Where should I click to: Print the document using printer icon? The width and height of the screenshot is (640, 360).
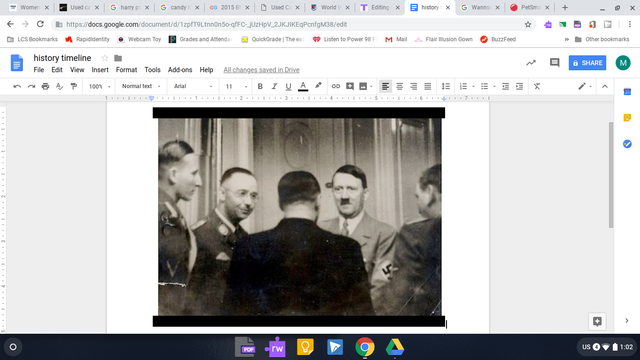coord(45,86)
